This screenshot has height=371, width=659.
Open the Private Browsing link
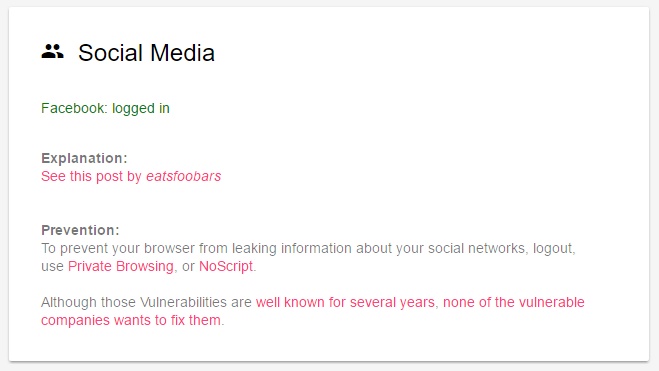point(121,266)
